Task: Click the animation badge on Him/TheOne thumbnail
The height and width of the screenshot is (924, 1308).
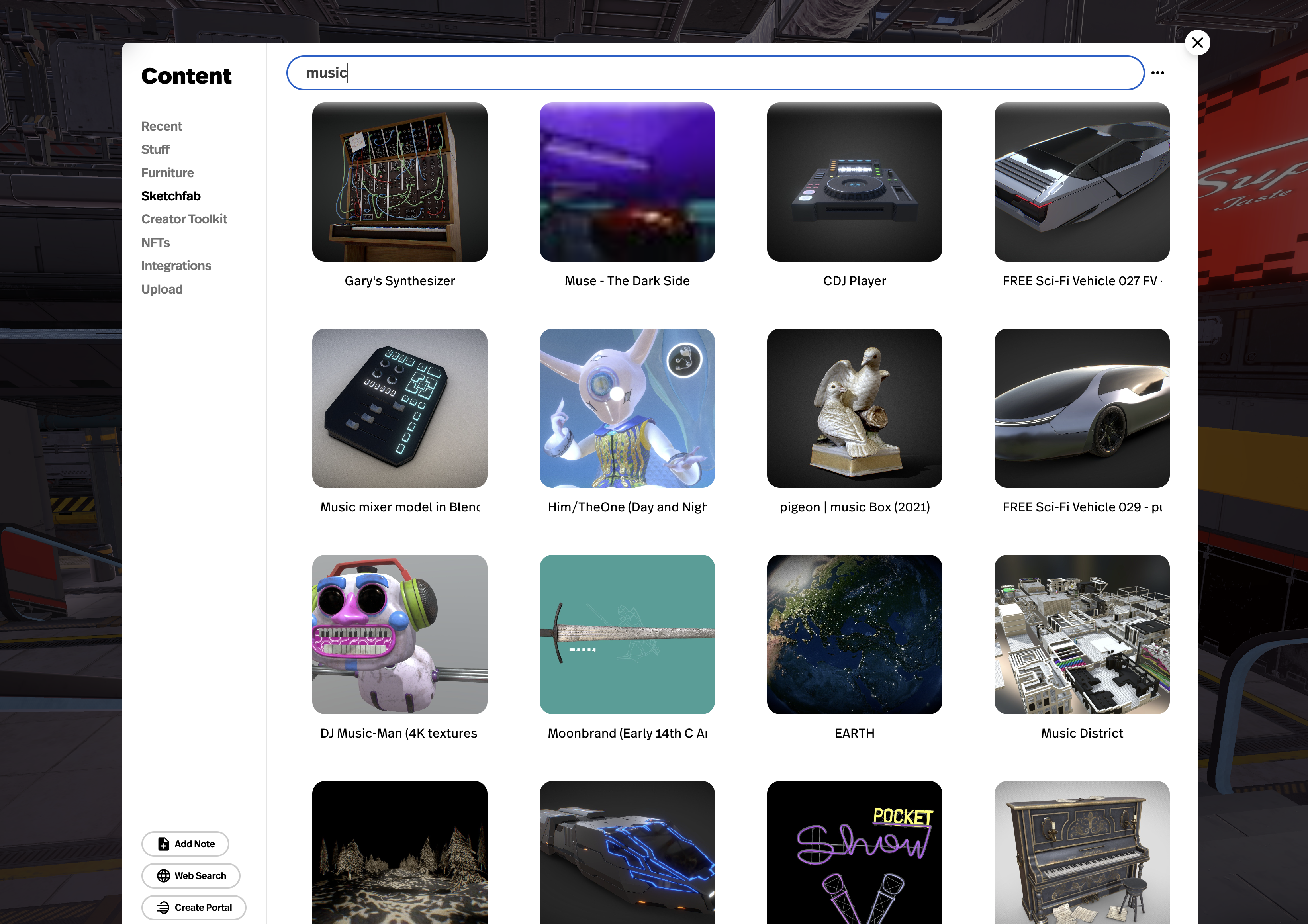Action: pyautogui.click(x=684, y=360)
